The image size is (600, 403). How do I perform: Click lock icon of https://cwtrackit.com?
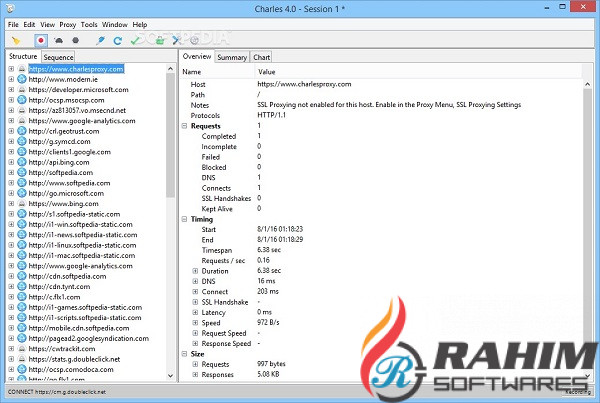coord(22,349)
